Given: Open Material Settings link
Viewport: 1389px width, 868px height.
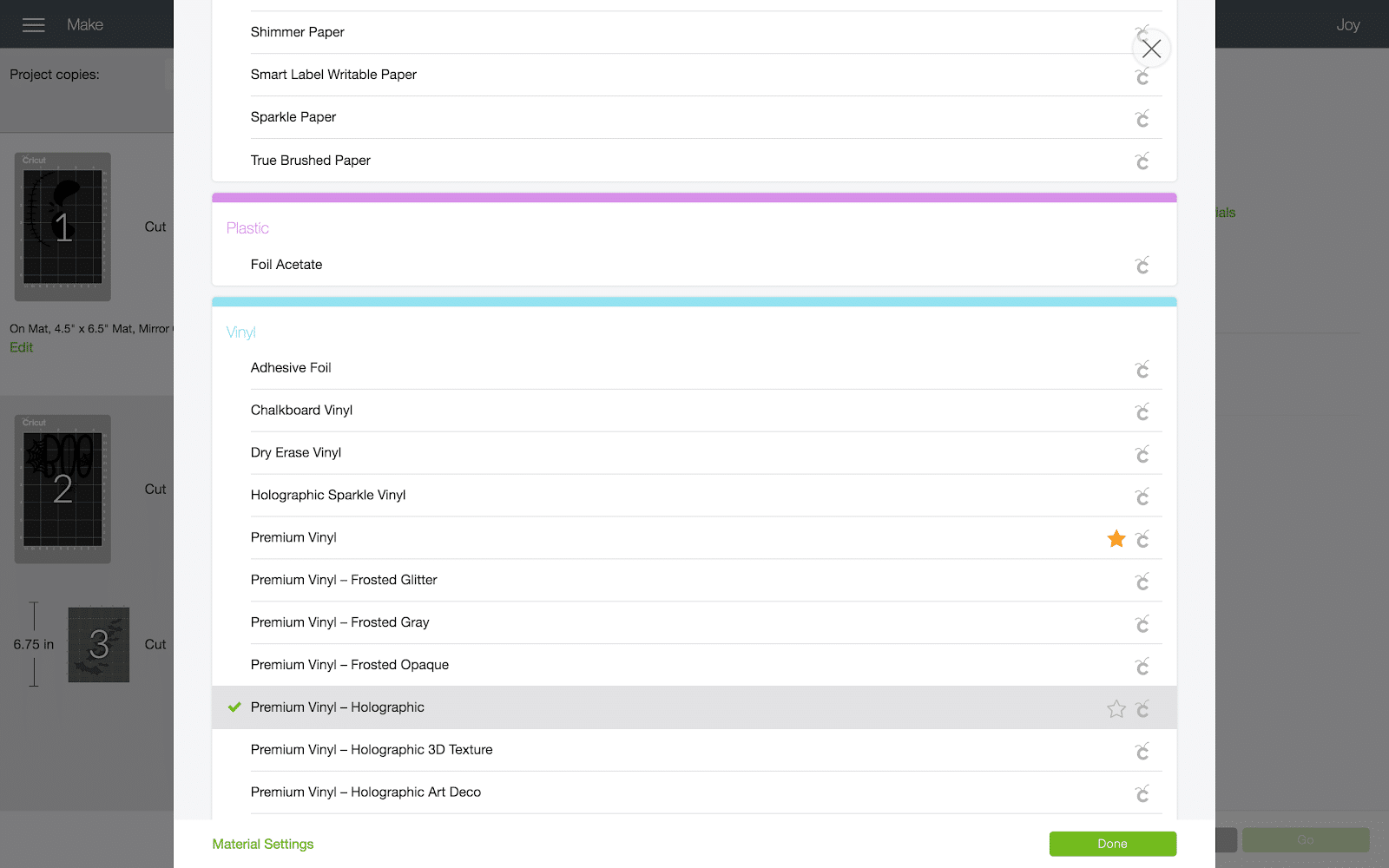Looking at the screenshot, I should click(263, 845).
